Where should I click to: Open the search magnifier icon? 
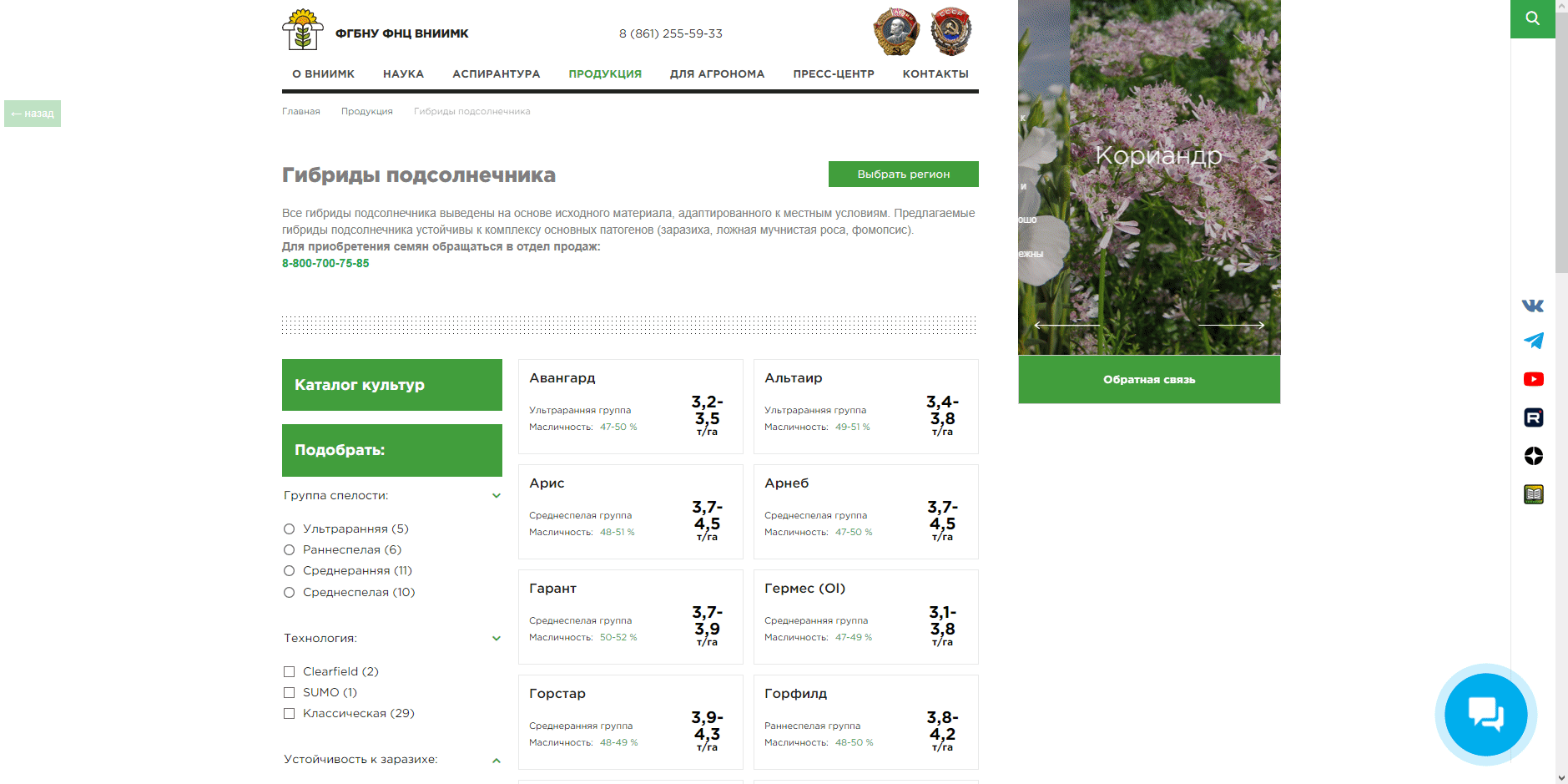1532,18
